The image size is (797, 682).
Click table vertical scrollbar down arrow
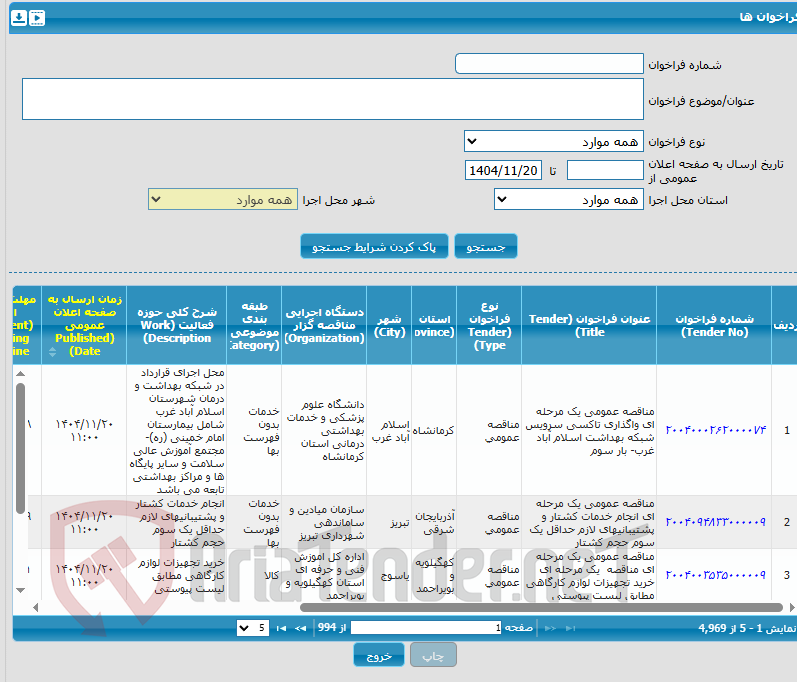pyautogui.click(x=20, y=590)
